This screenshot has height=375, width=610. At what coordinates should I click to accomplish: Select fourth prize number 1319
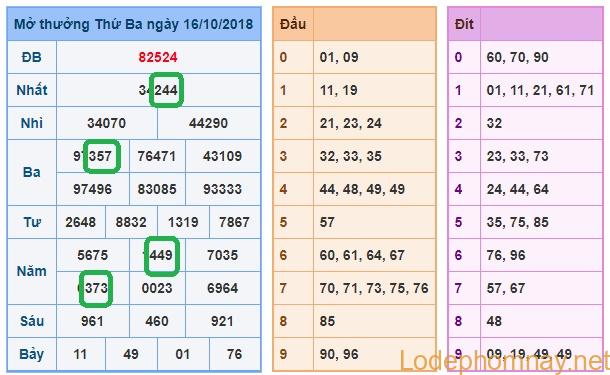(x=183, y=223)
